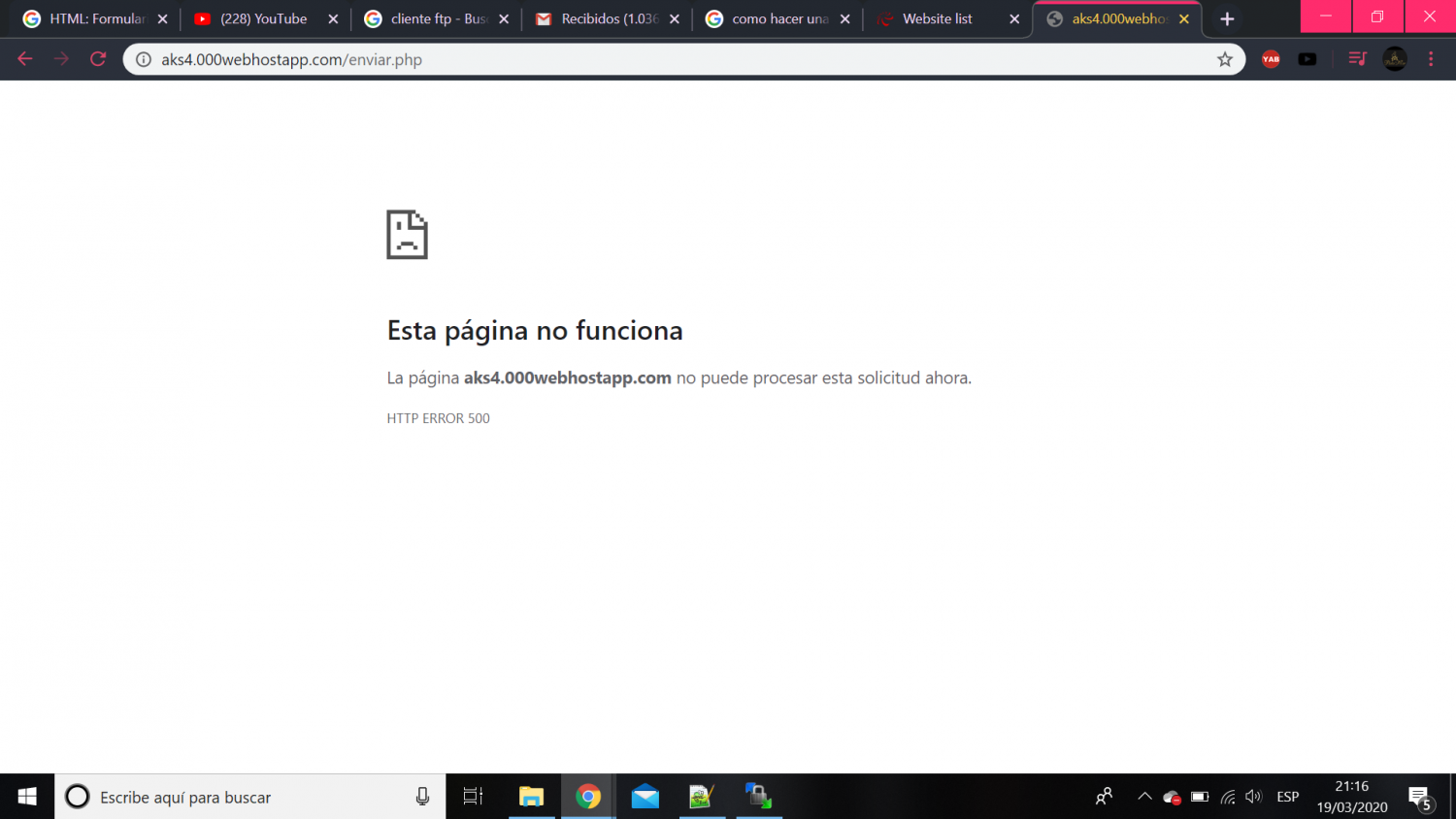Open the YAB red extension icon
Viewport: 1456px width, 819px height.
[1271, 59]
